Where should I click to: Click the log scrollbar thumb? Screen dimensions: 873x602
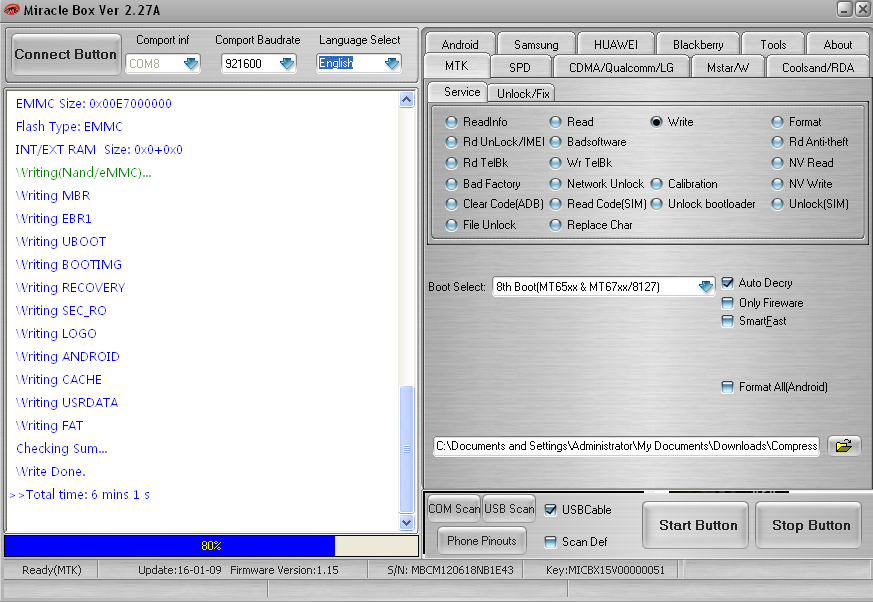[x=406, y=449]
